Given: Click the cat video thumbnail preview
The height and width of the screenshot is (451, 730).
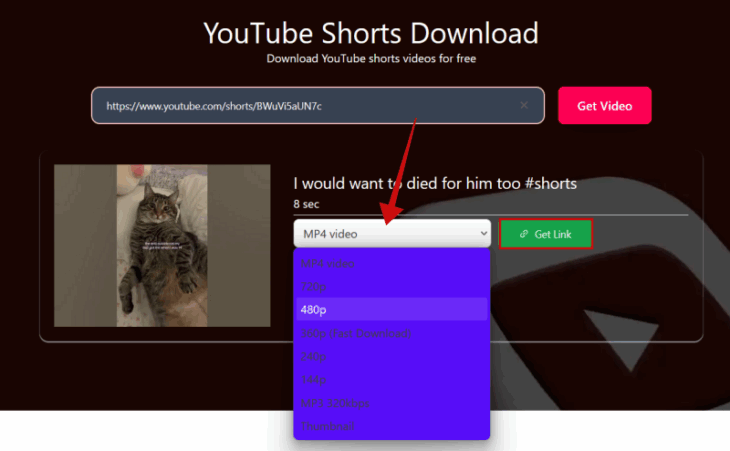Looking at the screenshot, I should click(x=162, y=245).
